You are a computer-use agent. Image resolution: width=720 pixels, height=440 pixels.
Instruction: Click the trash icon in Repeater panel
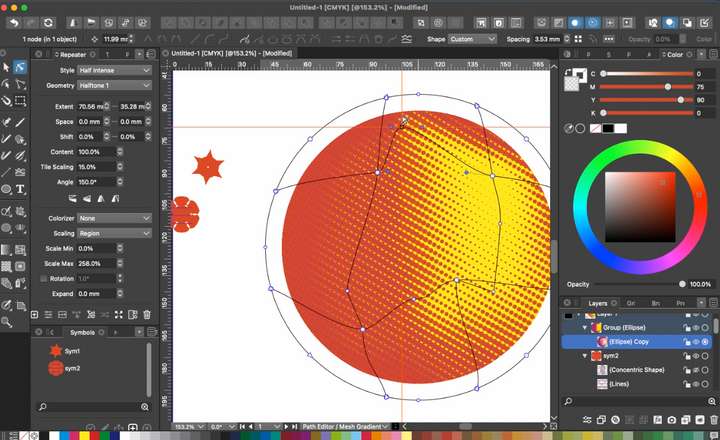[x=147, y=314]
